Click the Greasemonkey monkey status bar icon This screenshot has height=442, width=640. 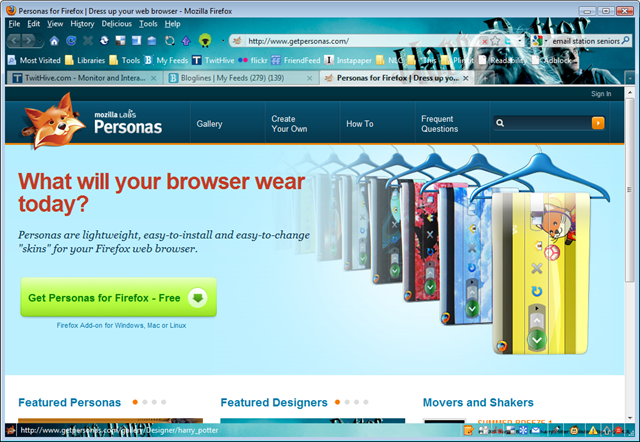pyautogui.click(x=574, y=430)
